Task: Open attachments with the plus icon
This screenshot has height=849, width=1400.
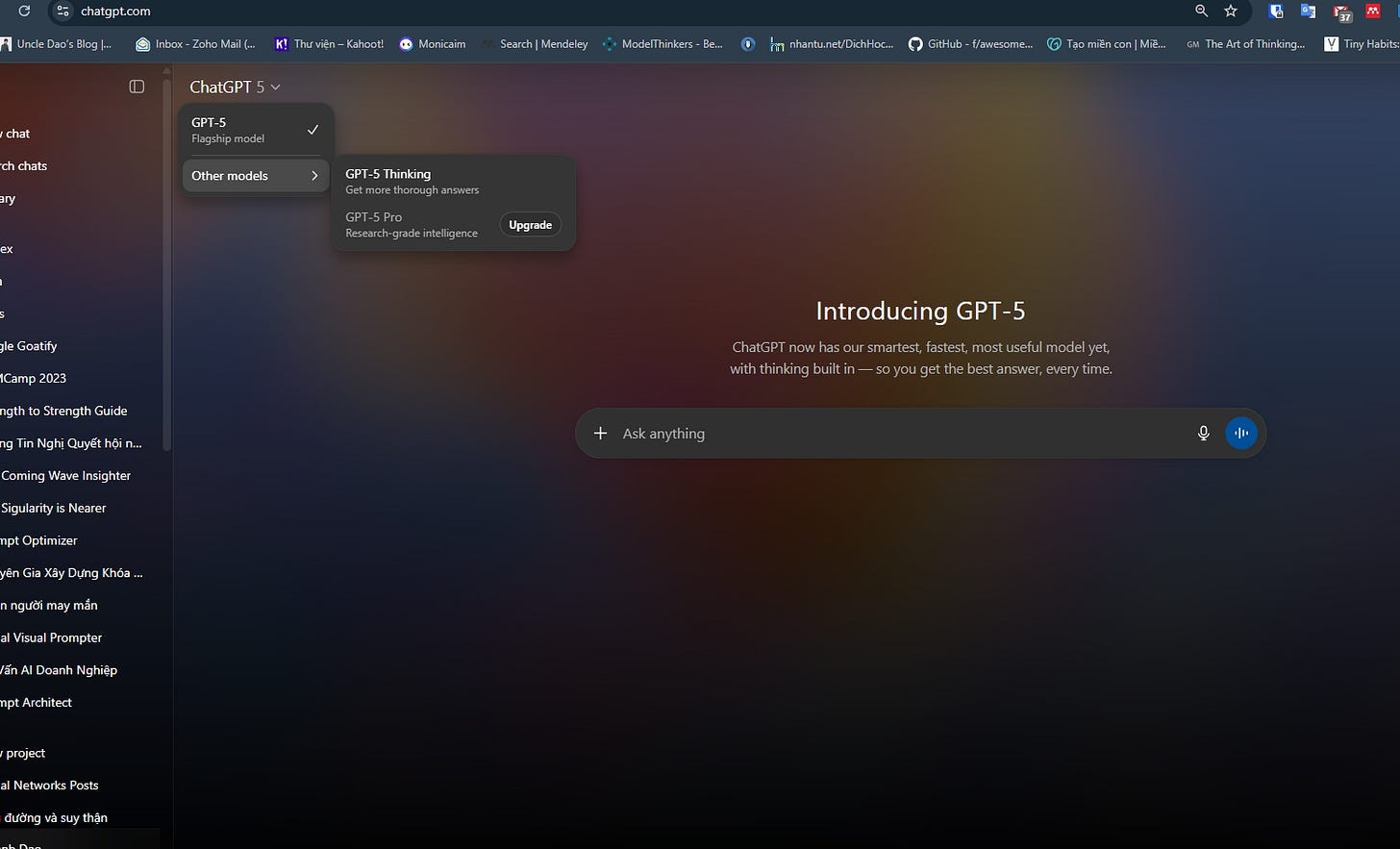Action: coord(600,434)
